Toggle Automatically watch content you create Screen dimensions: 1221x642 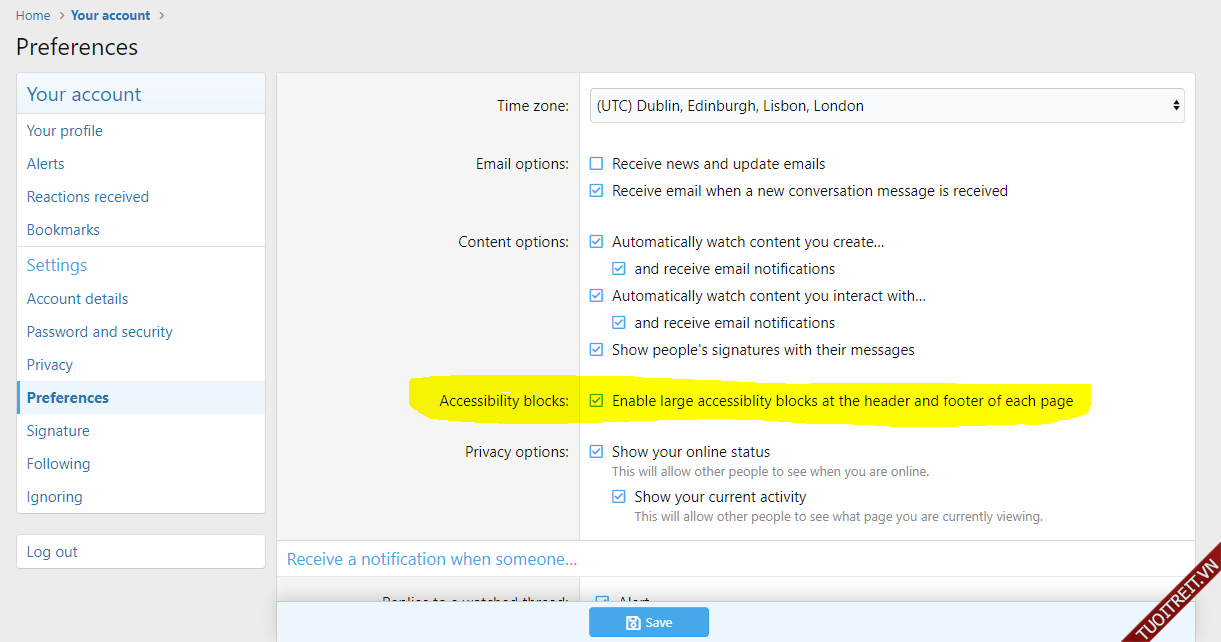click(x=597, y=242)
